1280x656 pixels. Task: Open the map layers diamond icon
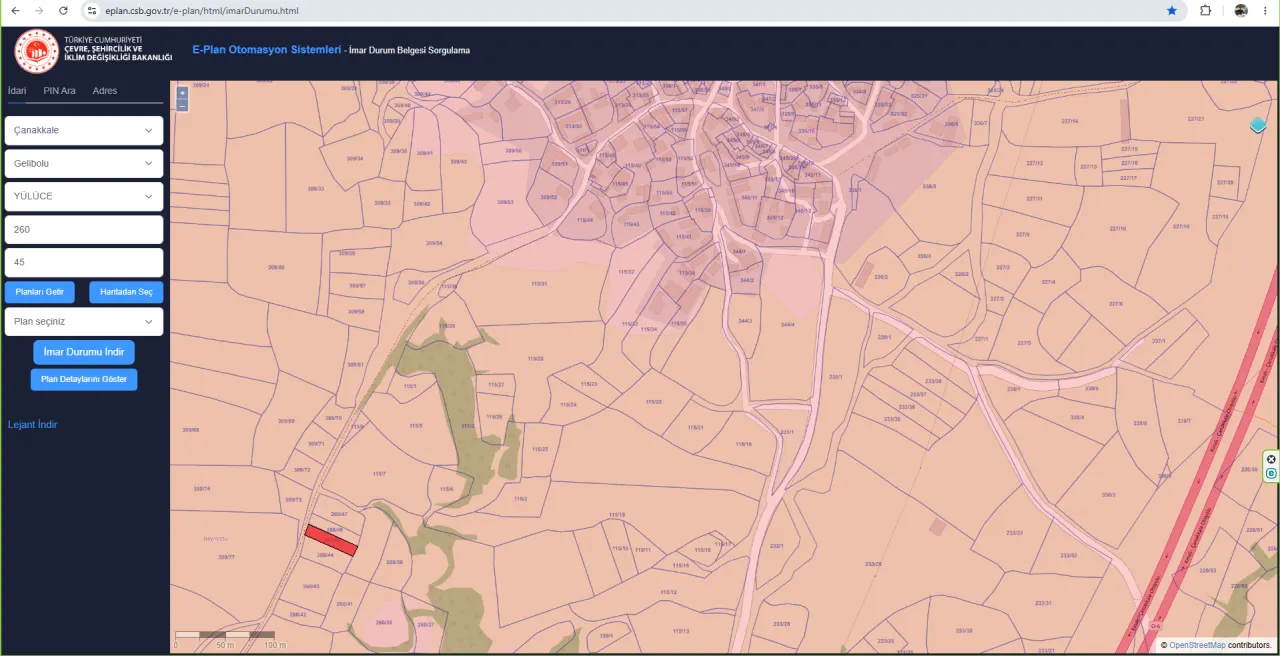1258,125
